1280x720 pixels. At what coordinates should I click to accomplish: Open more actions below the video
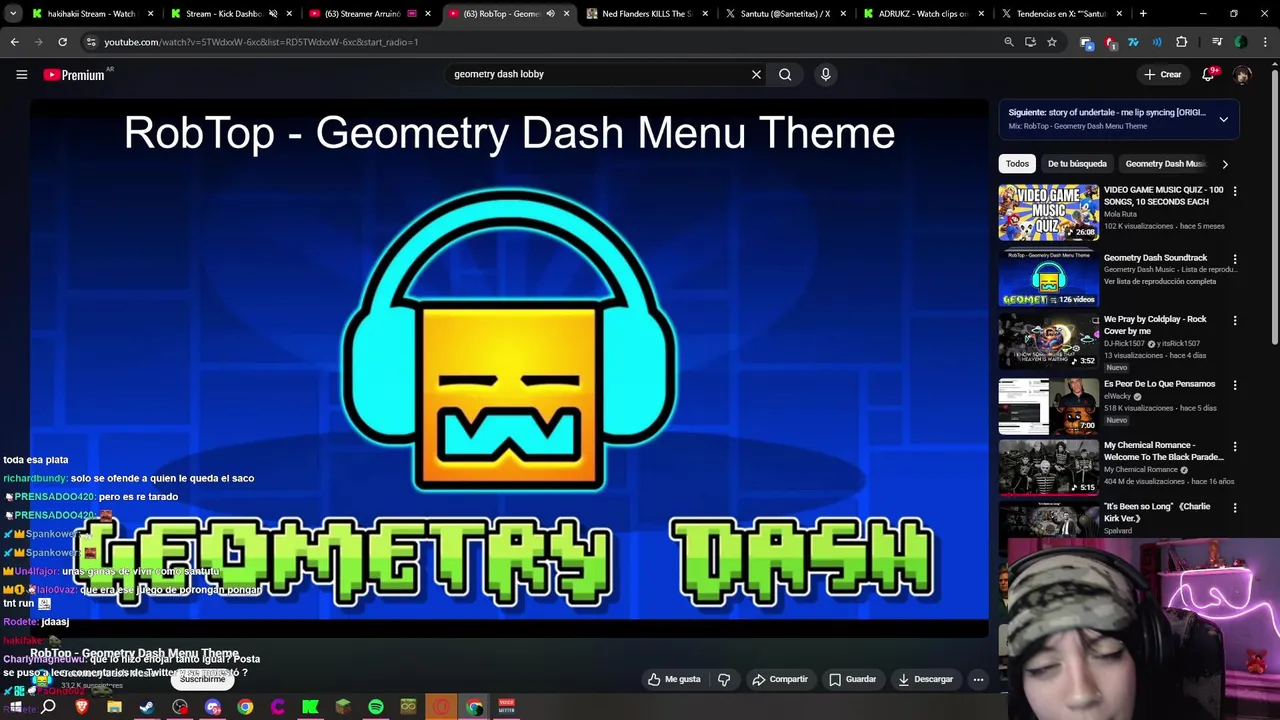coord(978,679)
